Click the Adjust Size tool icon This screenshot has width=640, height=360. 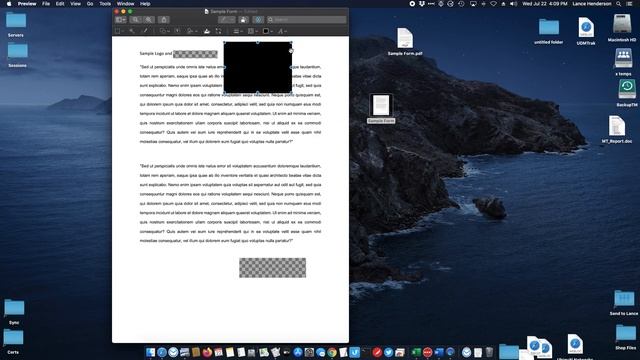pyautogui.click(x=218, y=31)
